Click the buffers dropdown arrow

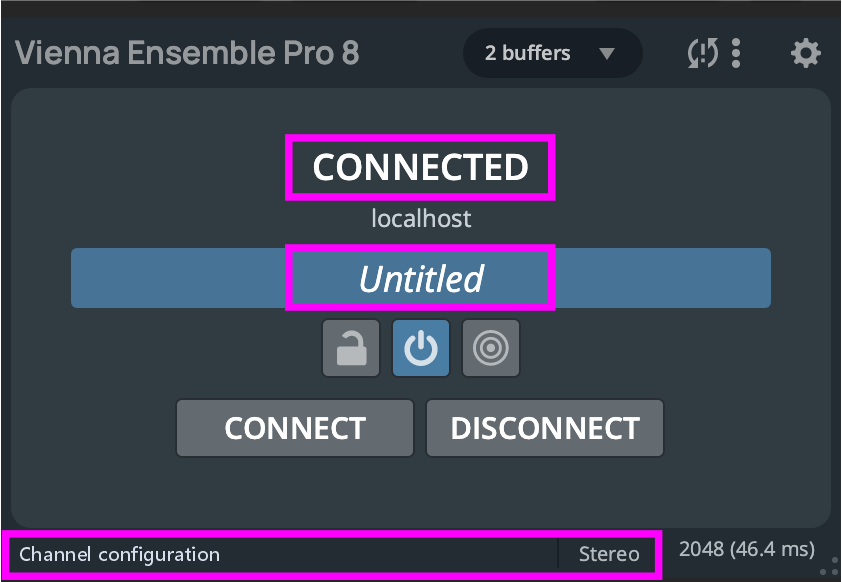(606, 53)
